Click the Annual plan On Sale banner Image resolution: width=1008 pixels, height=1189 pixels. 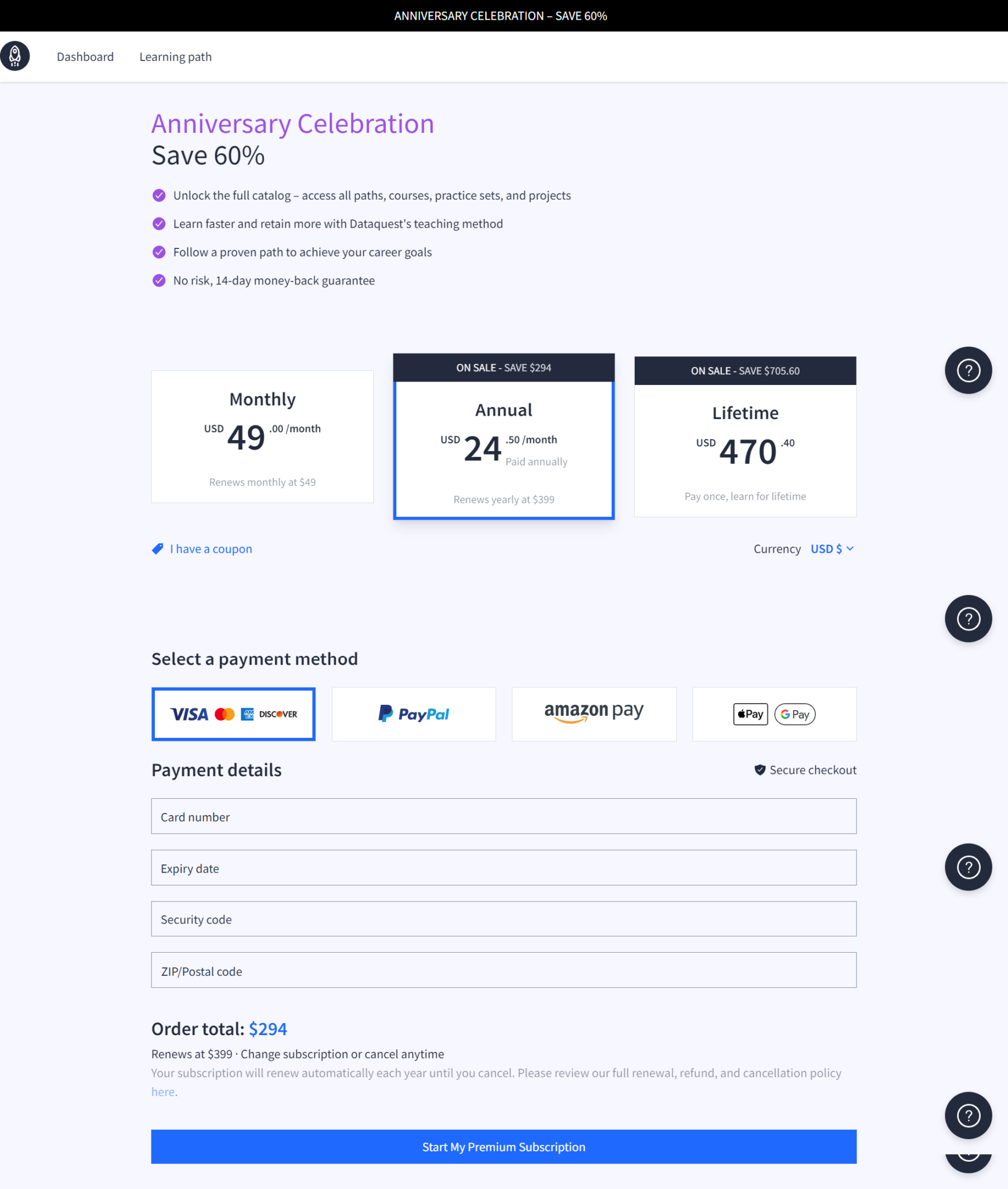tap(504, 367)
